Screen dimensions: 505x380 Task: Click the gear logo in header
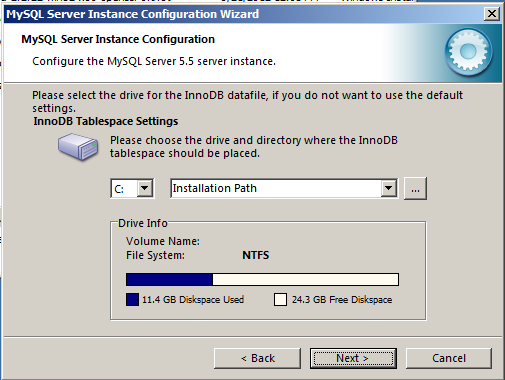pos(468,52)
